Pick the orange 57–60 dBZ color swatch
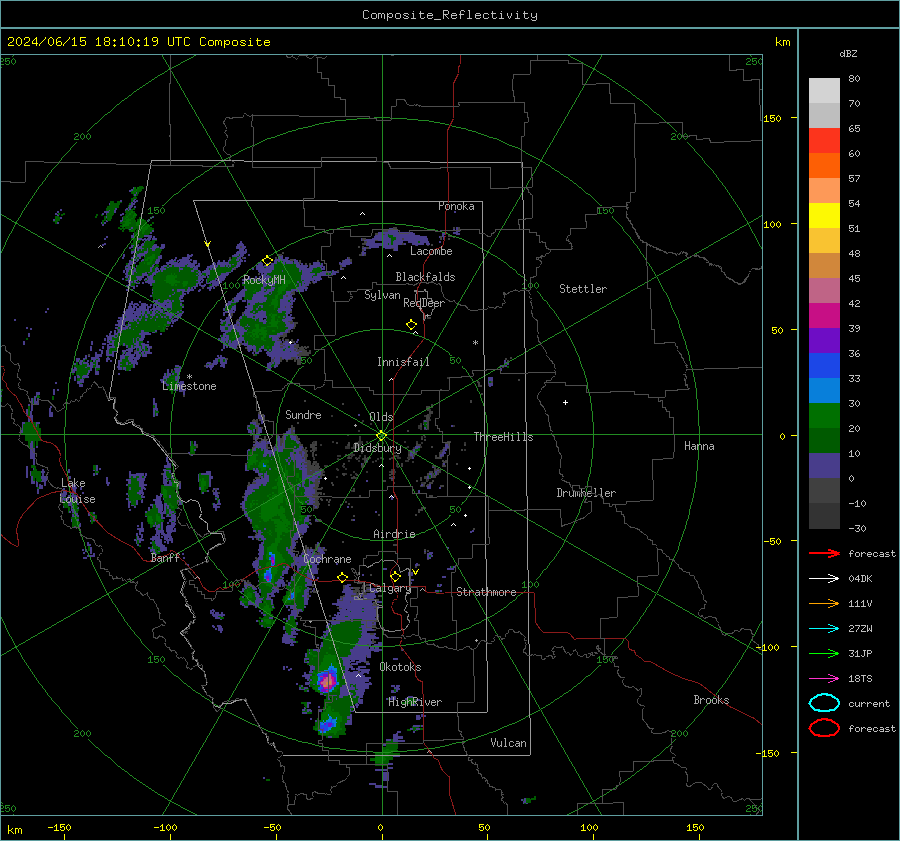The height and width of the screenshot is (841, 900). point(824,166)
